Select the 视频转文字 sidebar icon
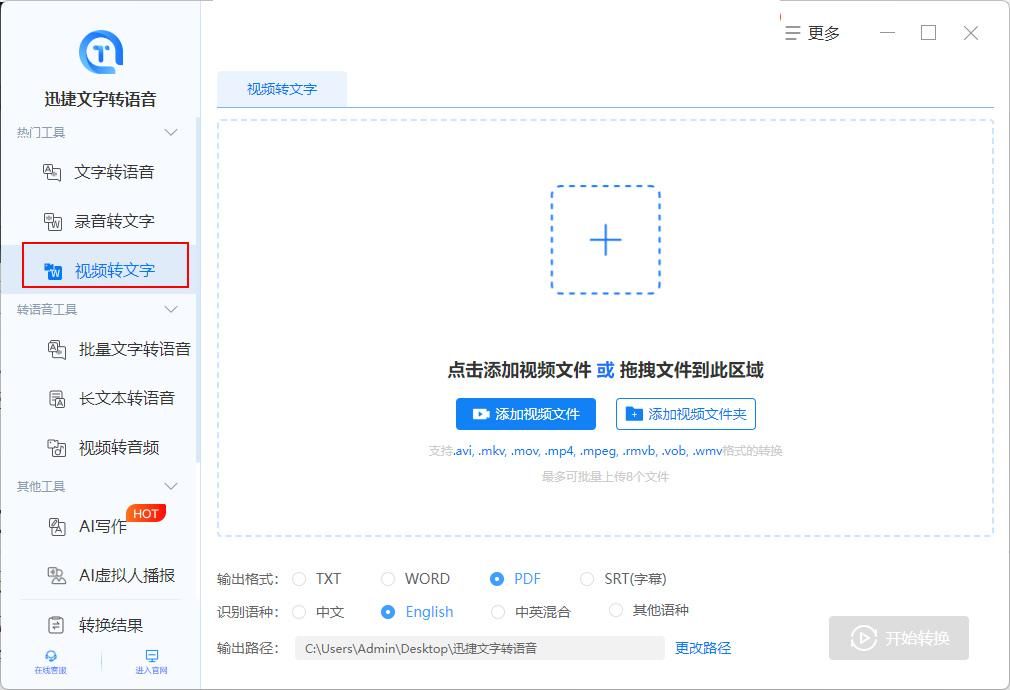1010x690 pixels. point(53,271)
